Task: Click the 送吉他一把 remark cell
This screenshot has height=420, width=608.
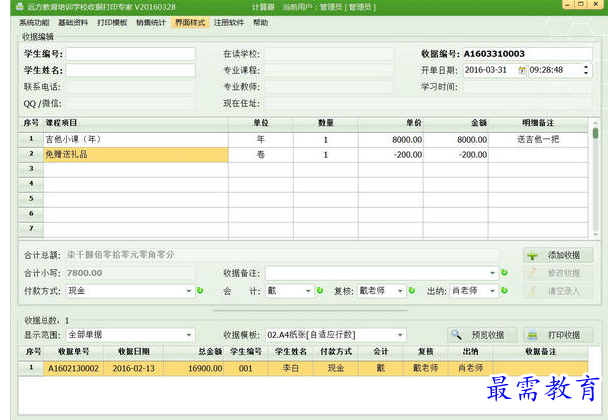Action: [x=538, y=140]
